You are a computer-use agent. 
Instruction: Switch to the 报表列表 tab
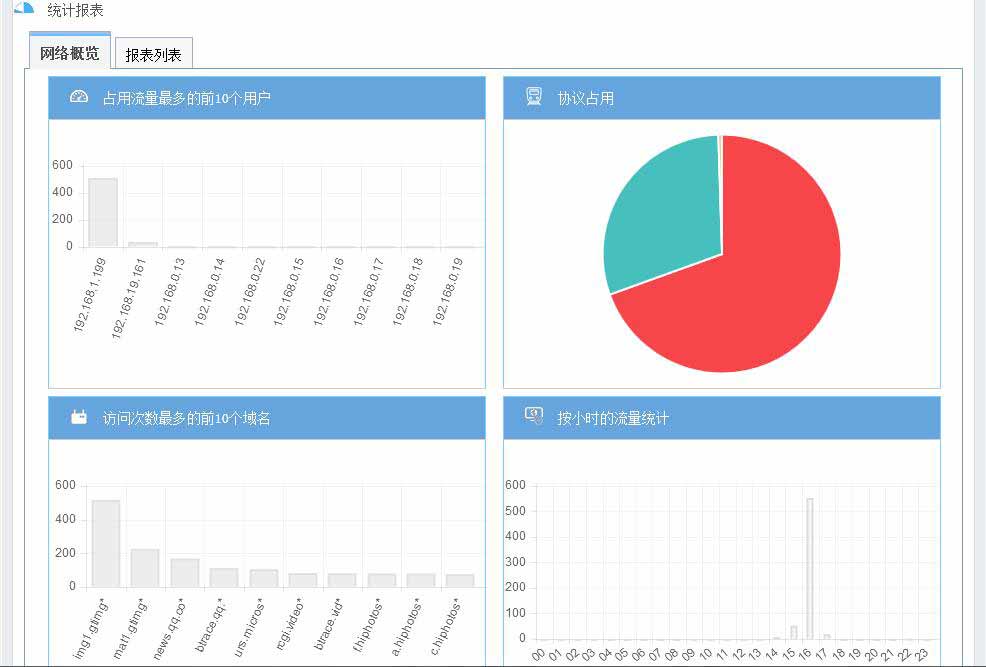click(x=153, y=54)
